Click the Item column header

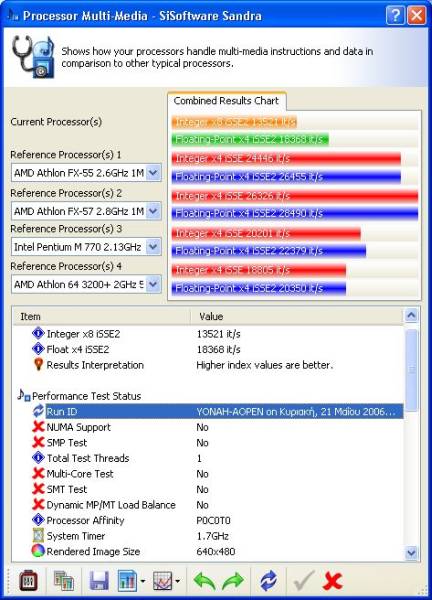[101, 316]
